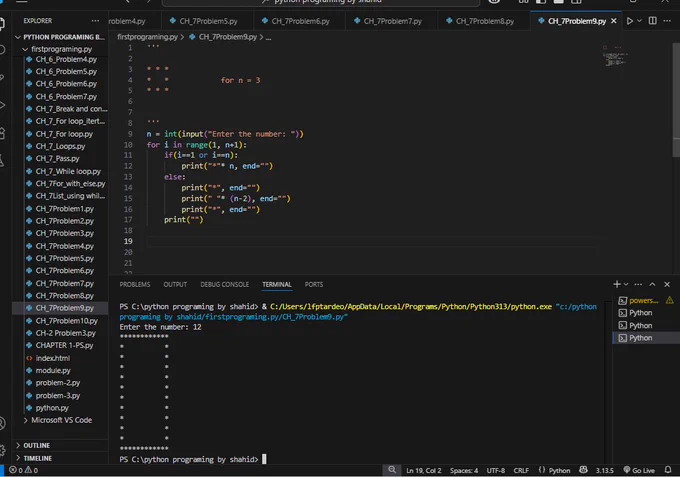Click the powershell terminal warning icon

[670, 300]
